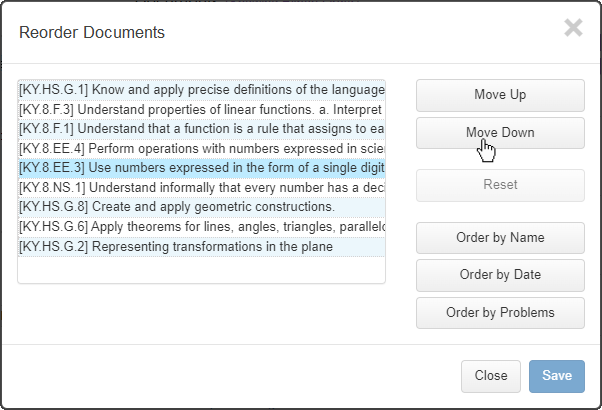
Task: Click the Move Up button
Action: pos(500,95)
